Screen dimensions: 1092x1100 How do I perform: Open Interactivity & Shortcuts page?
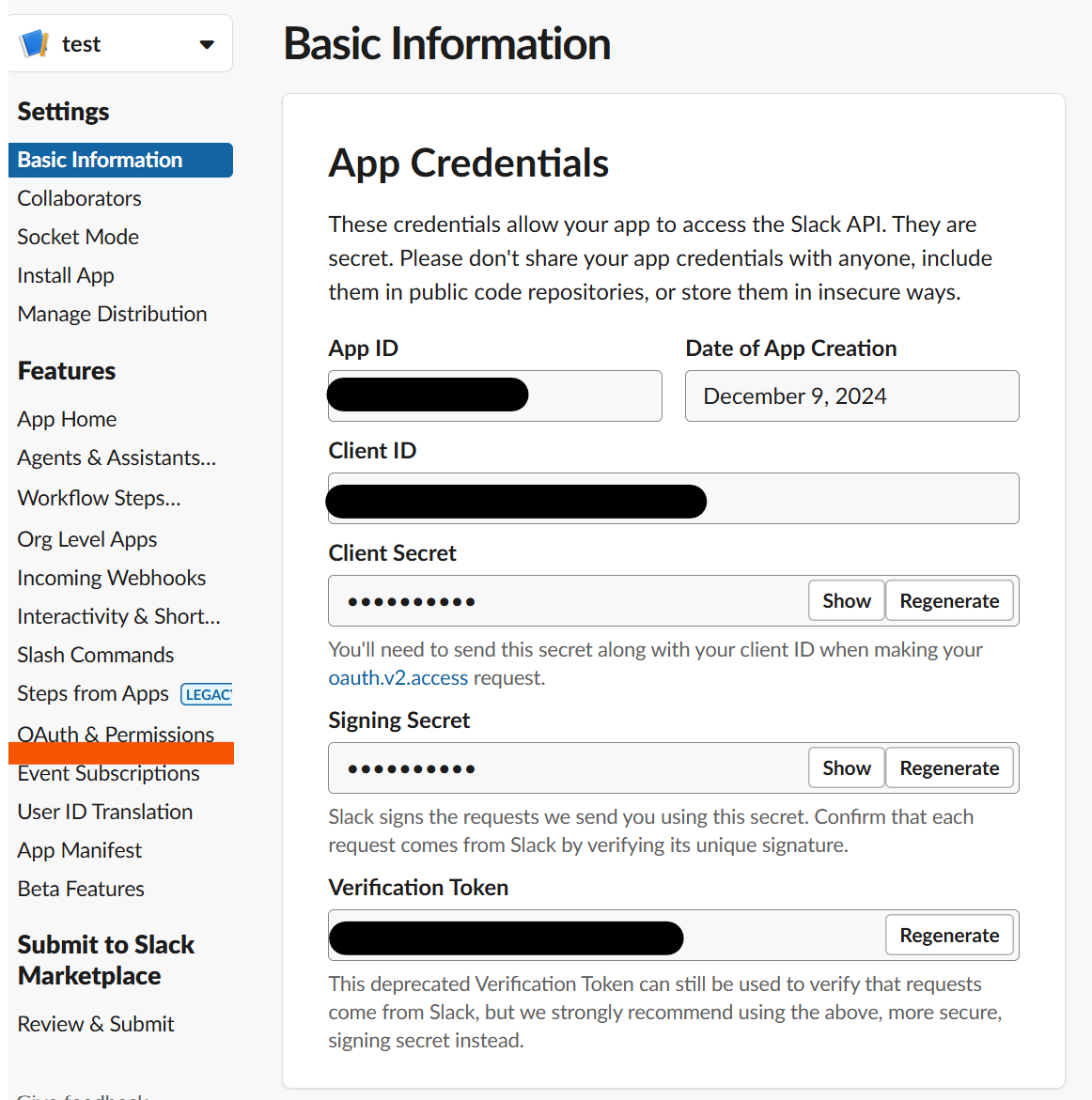pyautogui.click(x=118, y=616)
